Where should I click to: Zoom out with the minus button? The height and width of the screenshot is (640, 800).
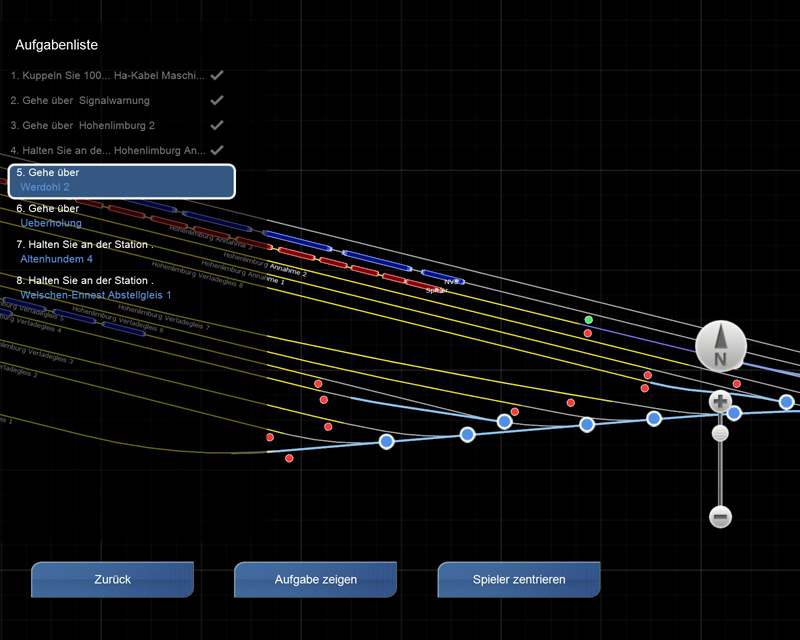[x=720, y=516]
